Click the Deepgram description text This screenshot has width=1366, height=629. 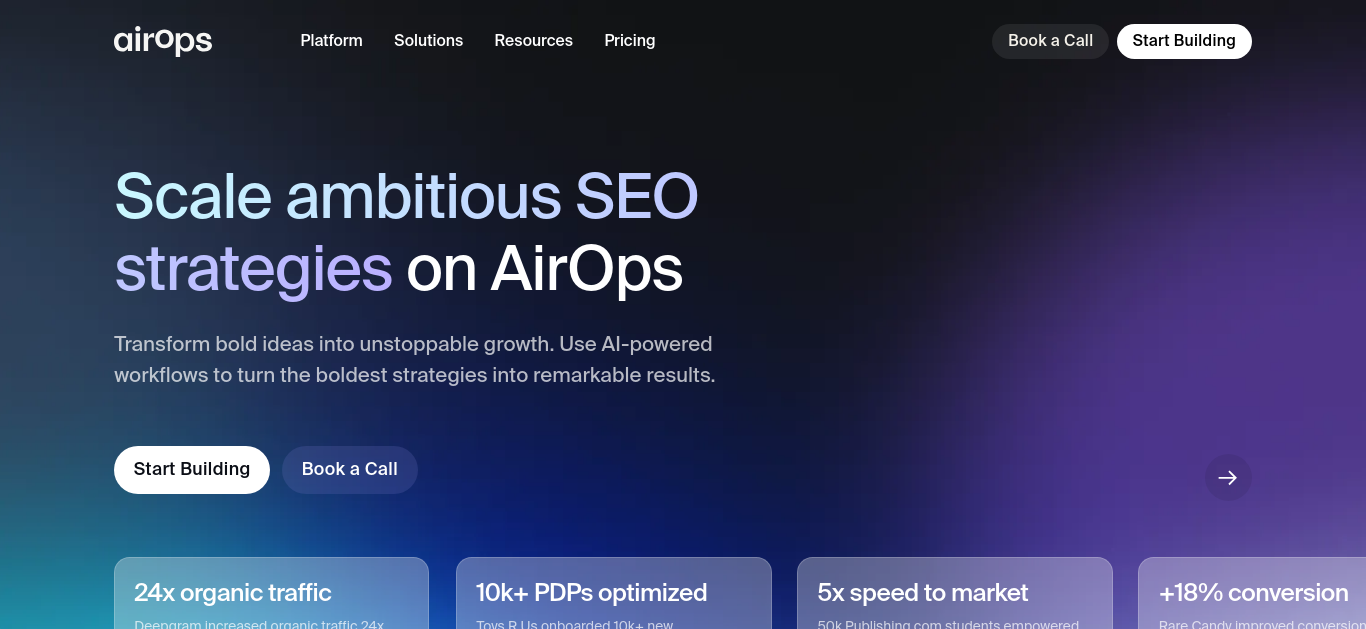click(x=259, y=624)
